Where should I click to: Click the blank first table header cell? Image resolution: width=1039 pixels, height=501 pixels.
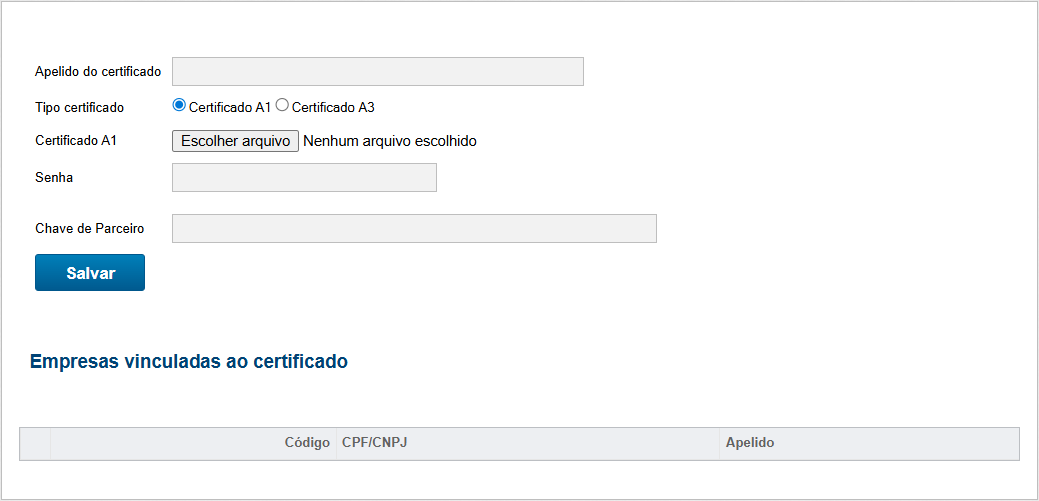pos(35,443)
